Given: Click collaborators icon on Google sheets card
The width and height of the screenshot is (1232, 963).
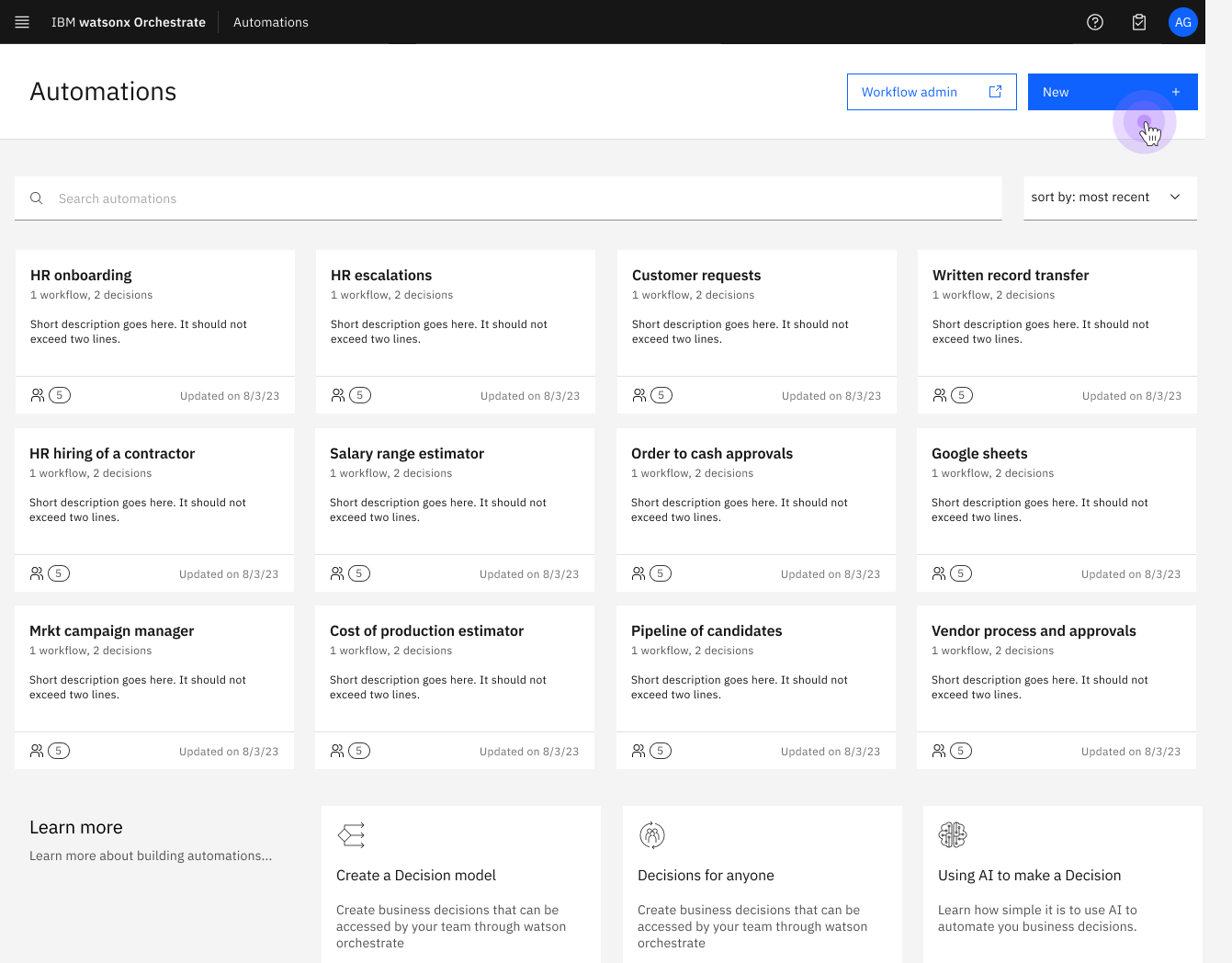Looking at the screenshot, I should tap(939, 573).
